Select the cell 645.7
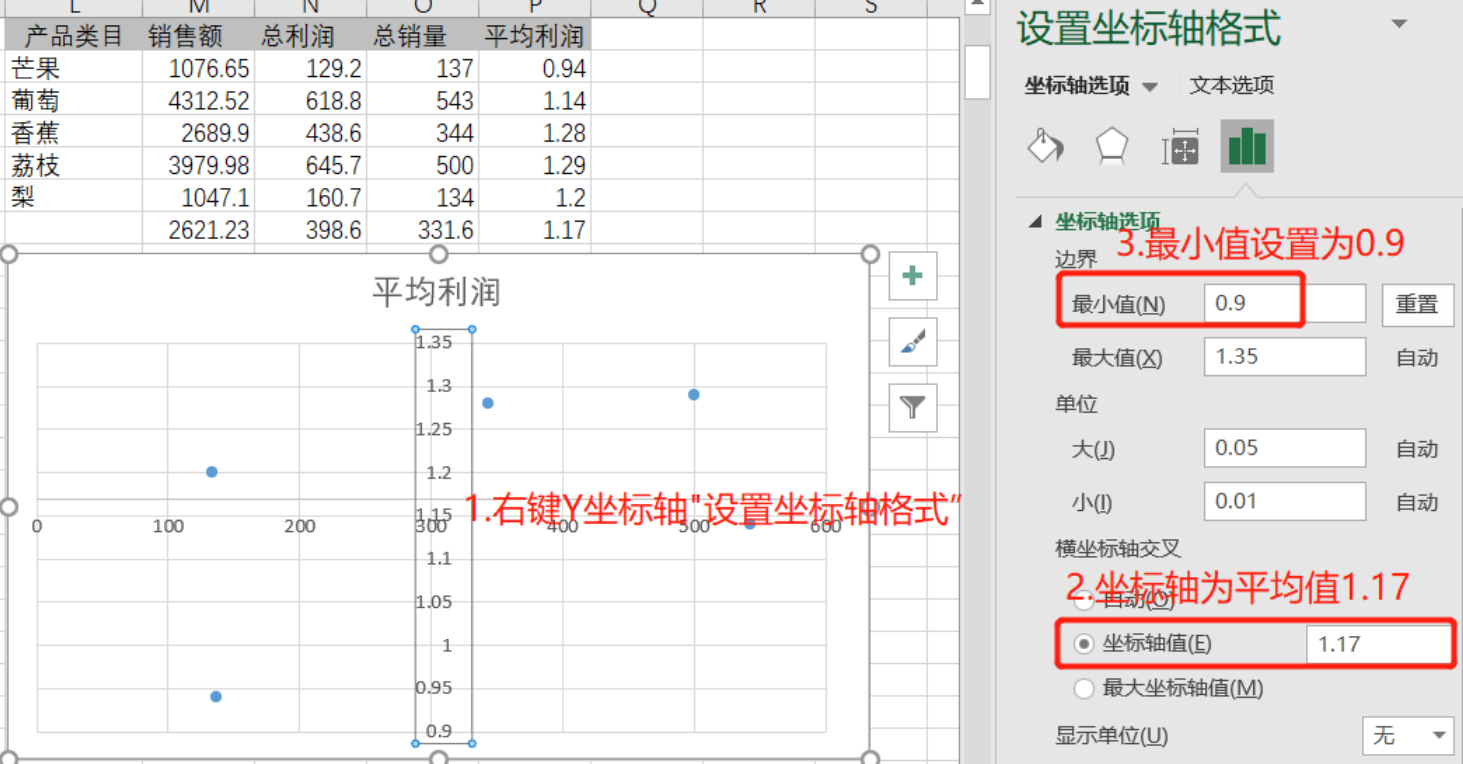 (x=310, y=165)
